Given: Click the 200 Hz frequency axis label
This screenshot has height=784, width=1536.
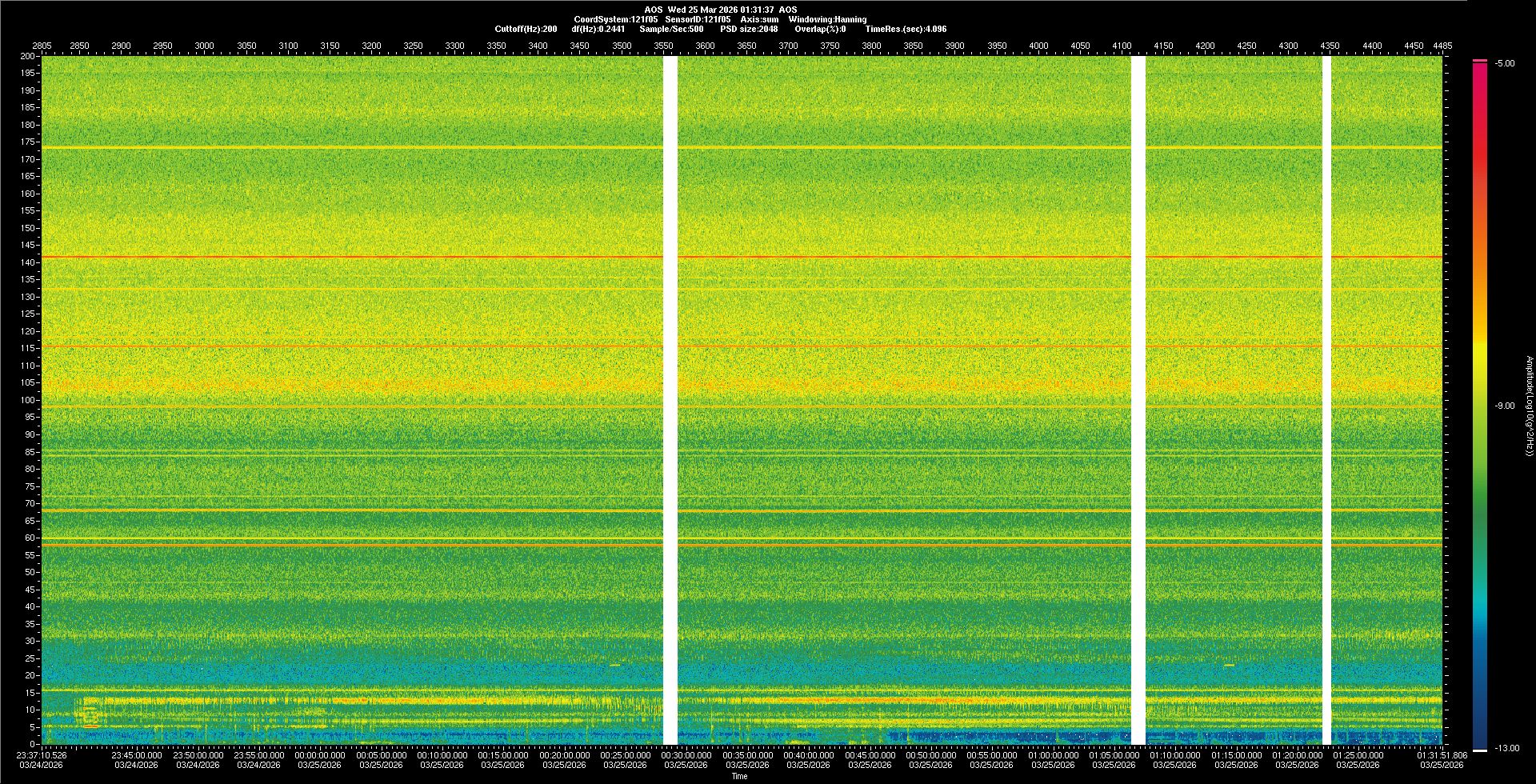Looking at the screenshot, I should (x=27, y=56).
